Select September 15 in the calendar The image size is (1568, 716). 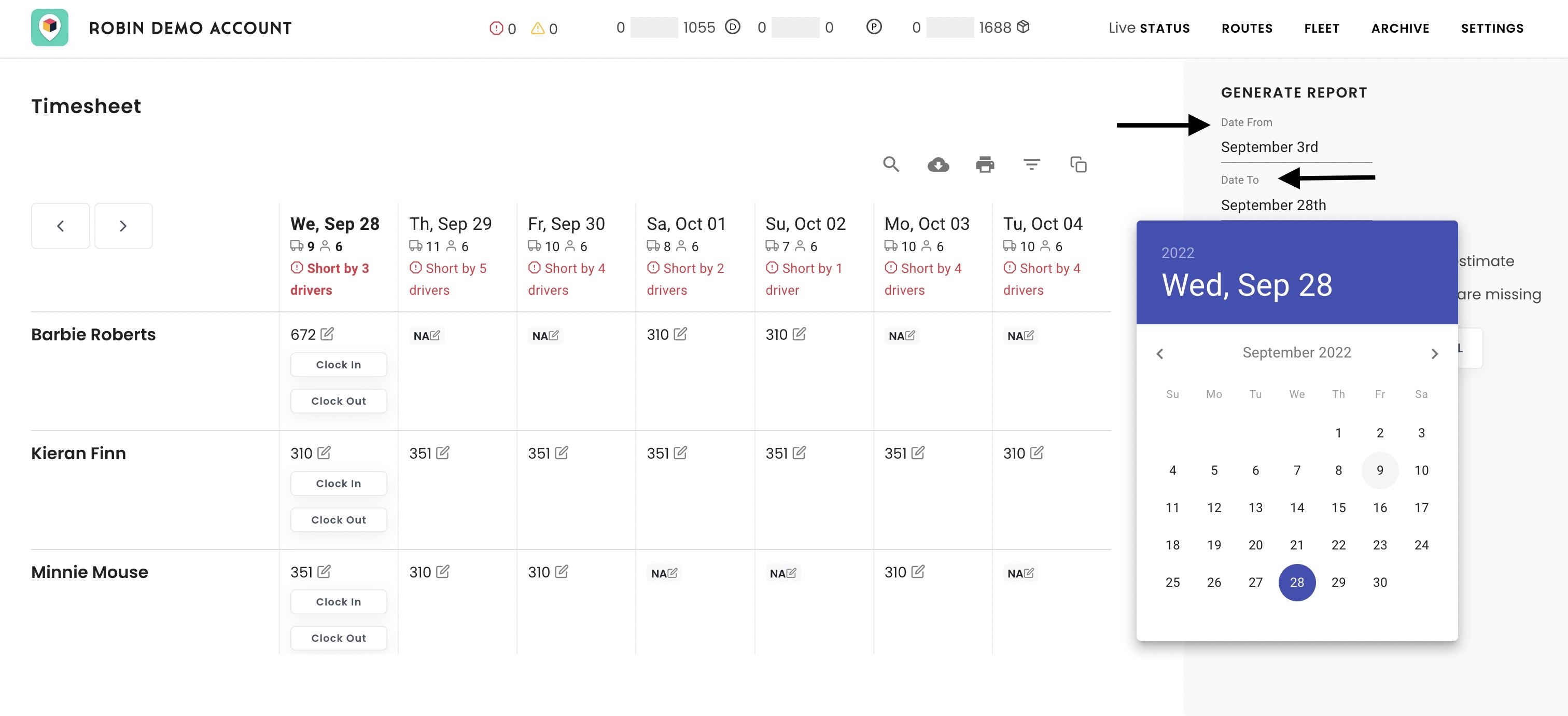(x=1338, y=507)
